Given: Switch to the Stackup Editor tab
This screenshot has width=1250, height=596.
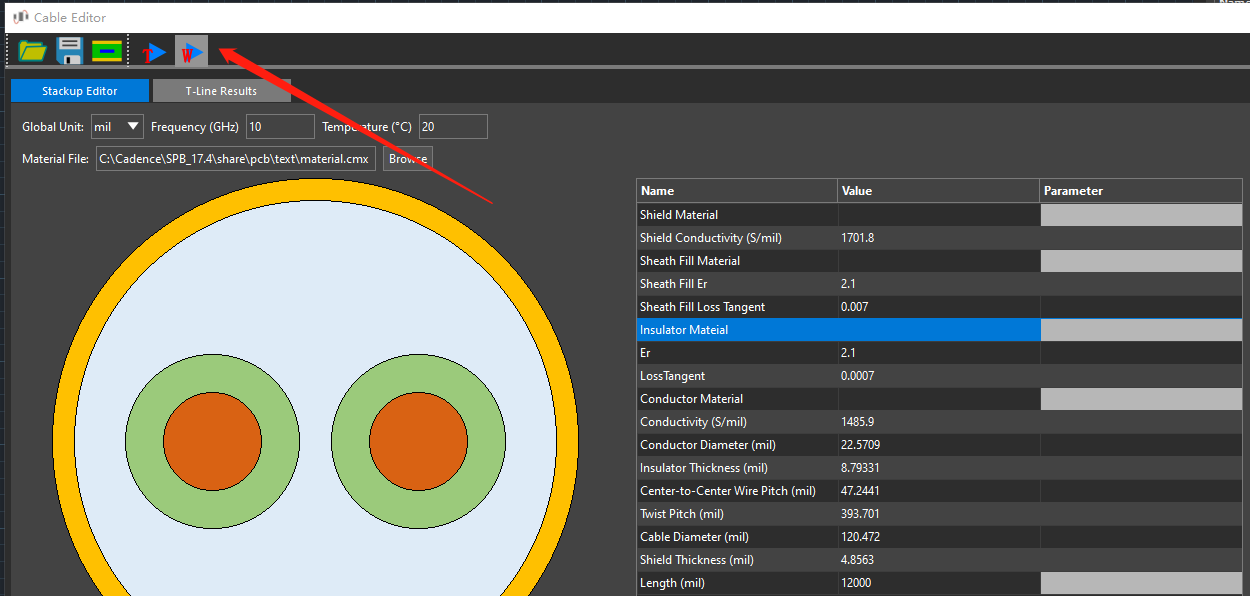Looking at the screenshot, I should coord(80,91).
